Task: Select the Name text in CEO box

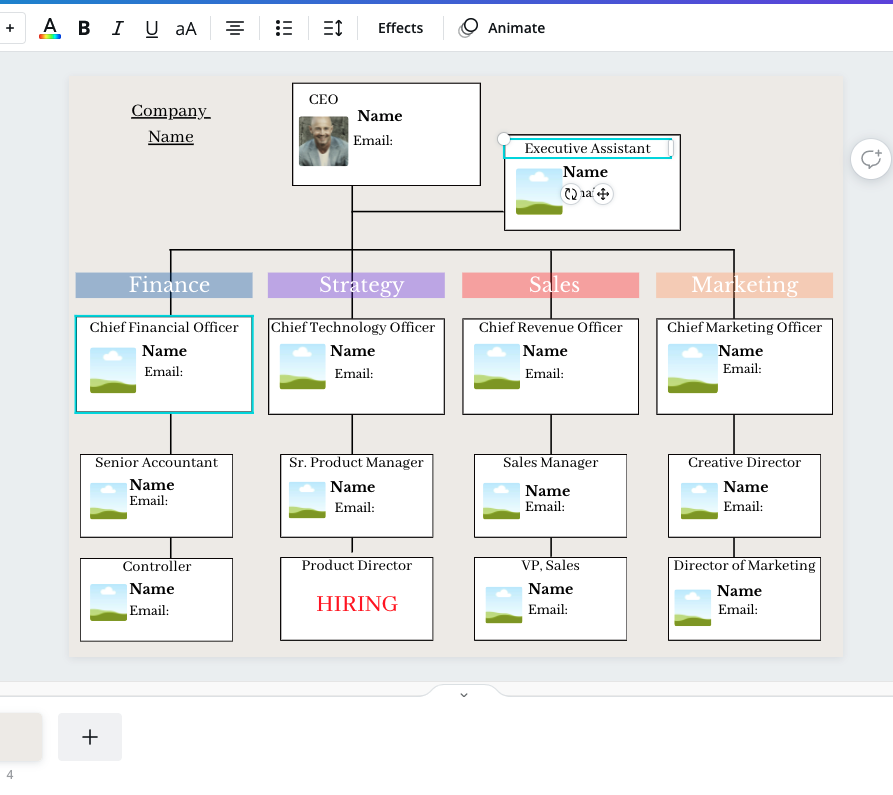Action: point(380,116)
